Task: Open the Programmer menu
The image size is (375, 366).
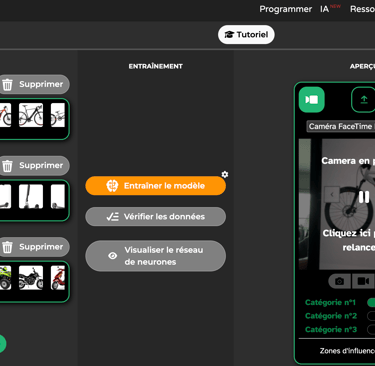Action: pyautogui.click(x=286, y=9)
